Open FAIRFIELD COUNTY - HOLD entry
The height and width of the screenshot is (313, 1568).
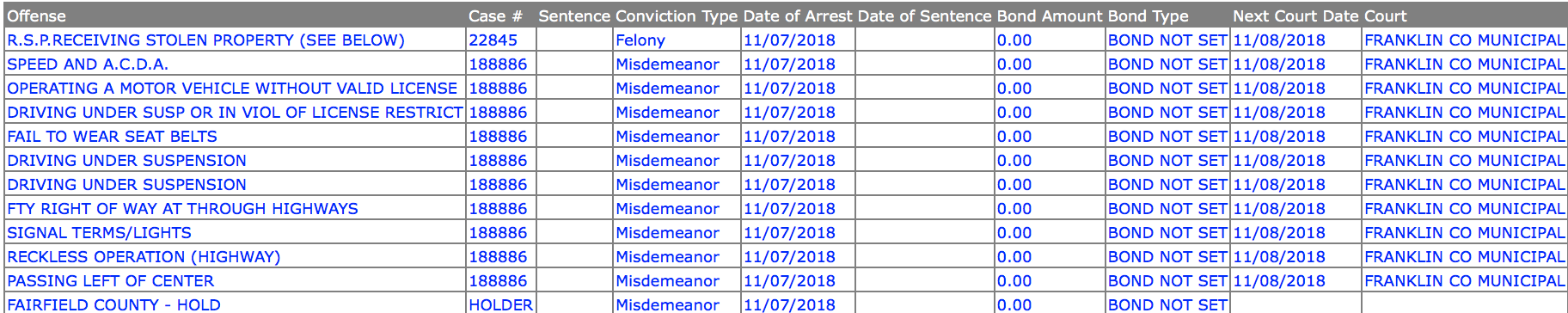tap(113, 304)
